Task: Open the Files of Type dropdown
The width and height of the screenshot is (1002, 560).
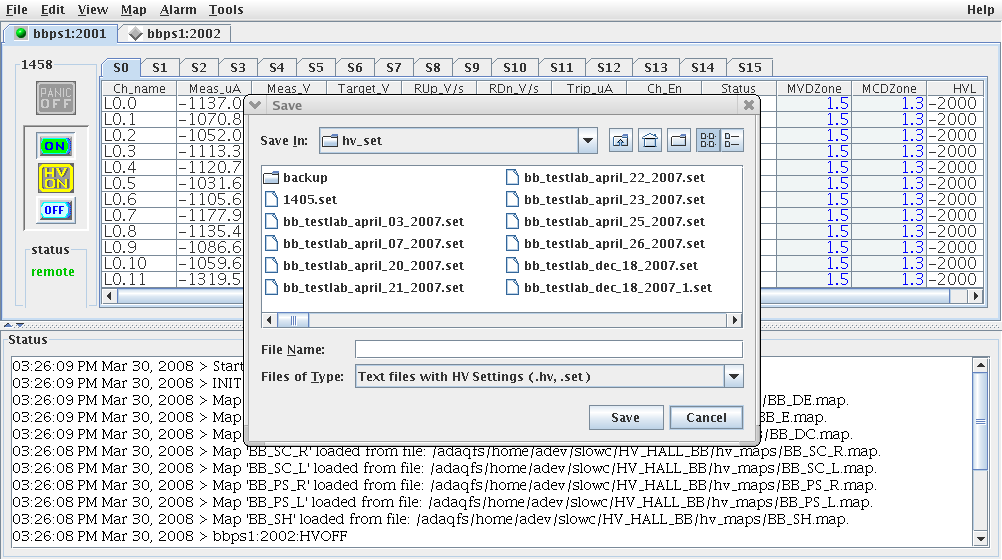Action: 734,377
